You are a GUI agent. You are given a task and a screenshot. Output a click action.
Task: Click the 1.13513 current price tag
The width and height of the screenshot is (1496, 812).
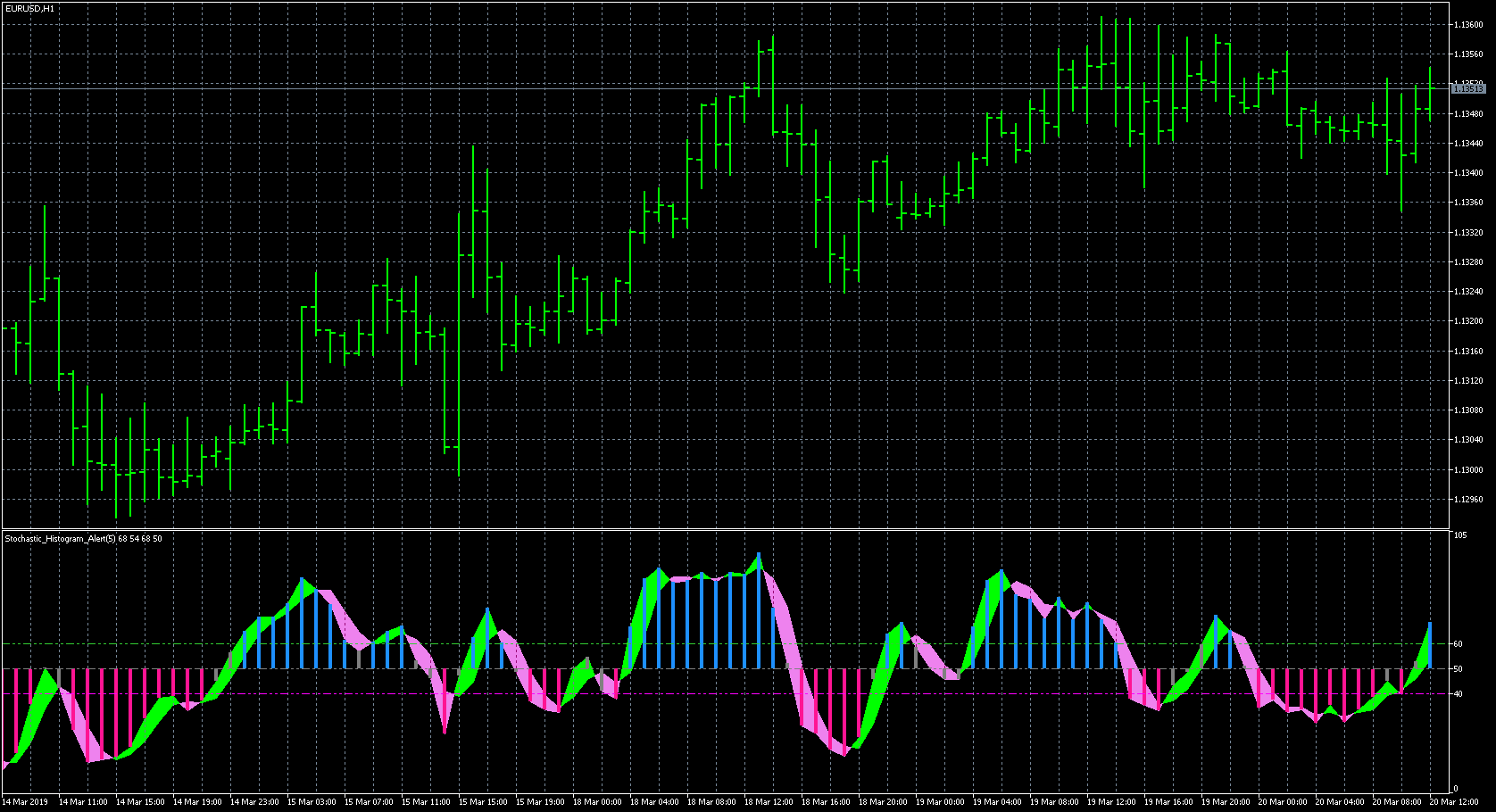tap(1468, 88)
